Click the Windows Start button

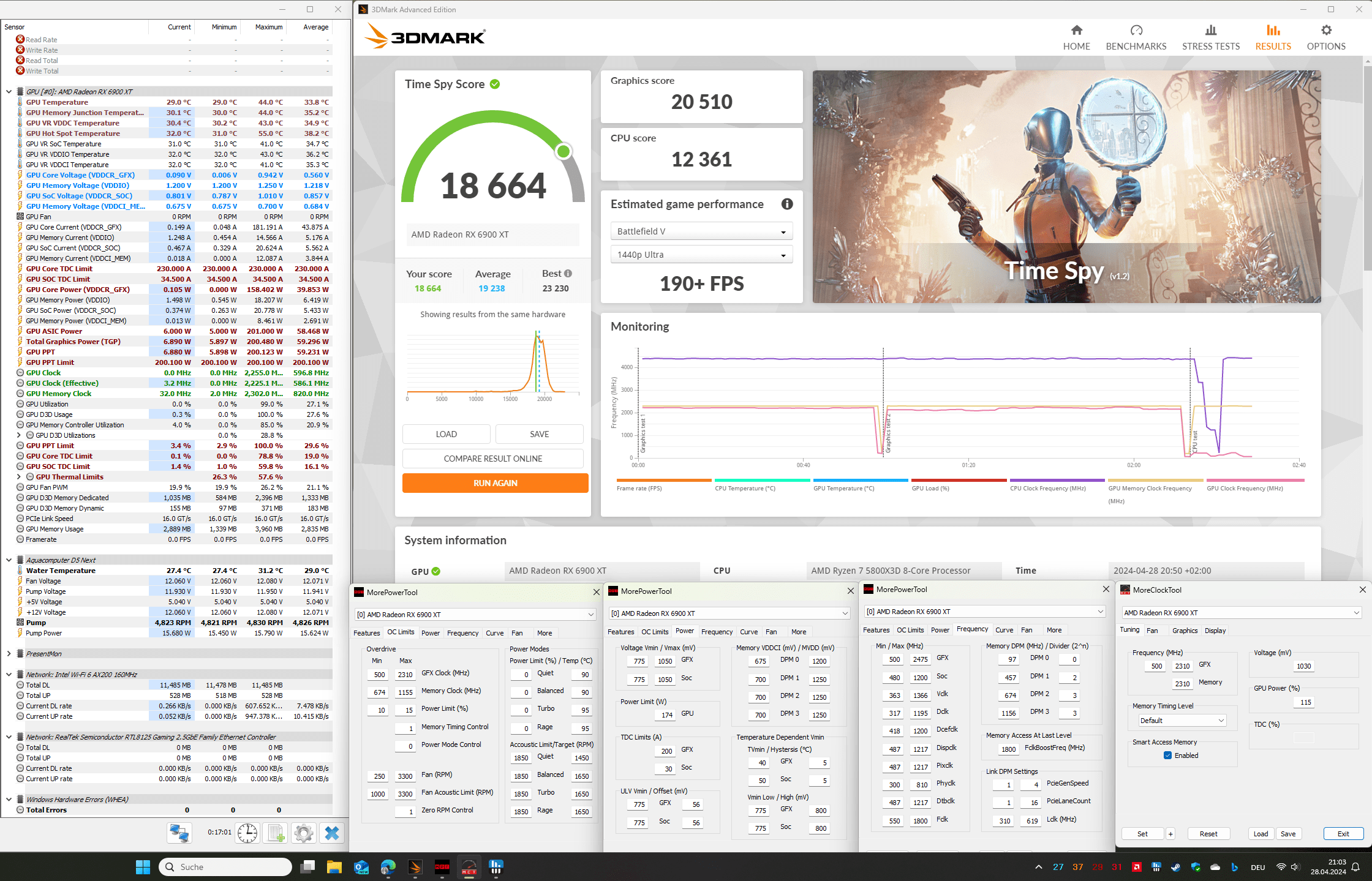(x=143, y=867)
